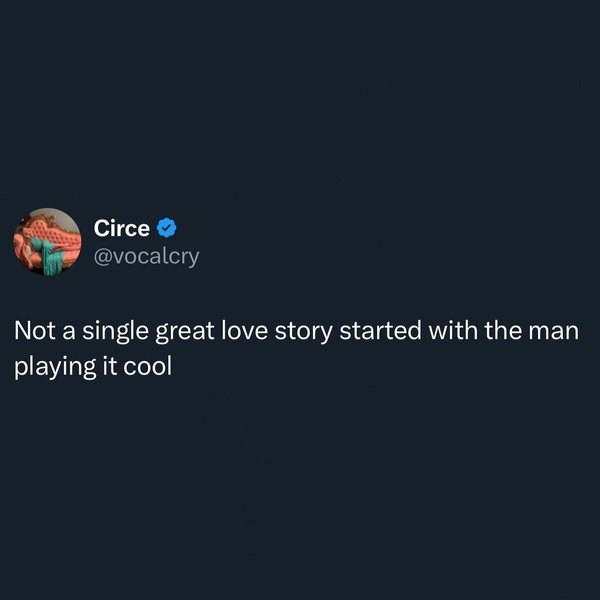Screen dimensions: 600x600
Task: Click the '@' symbol of the vocalcry handle
Action: [102, 257]
